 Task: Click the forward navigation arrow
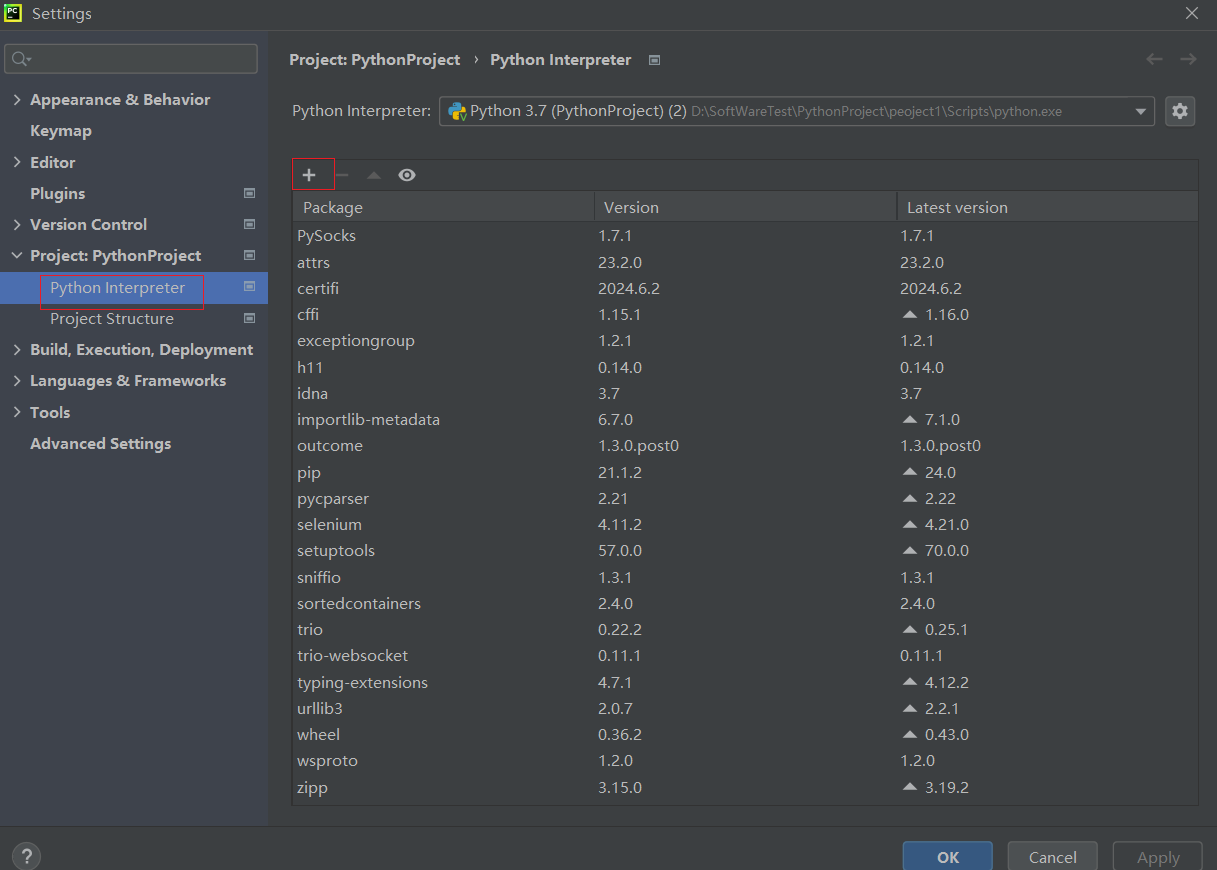click(1188, 59)
